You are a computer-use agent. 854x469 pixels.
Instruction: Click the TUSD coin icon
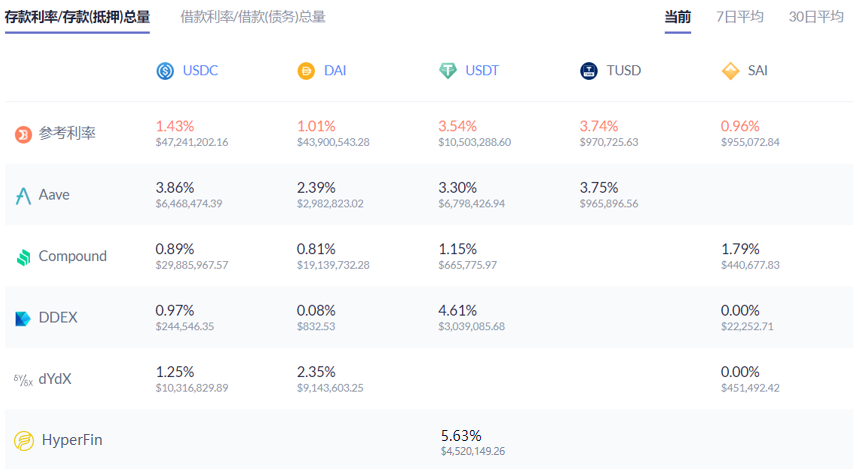[589, 71]
